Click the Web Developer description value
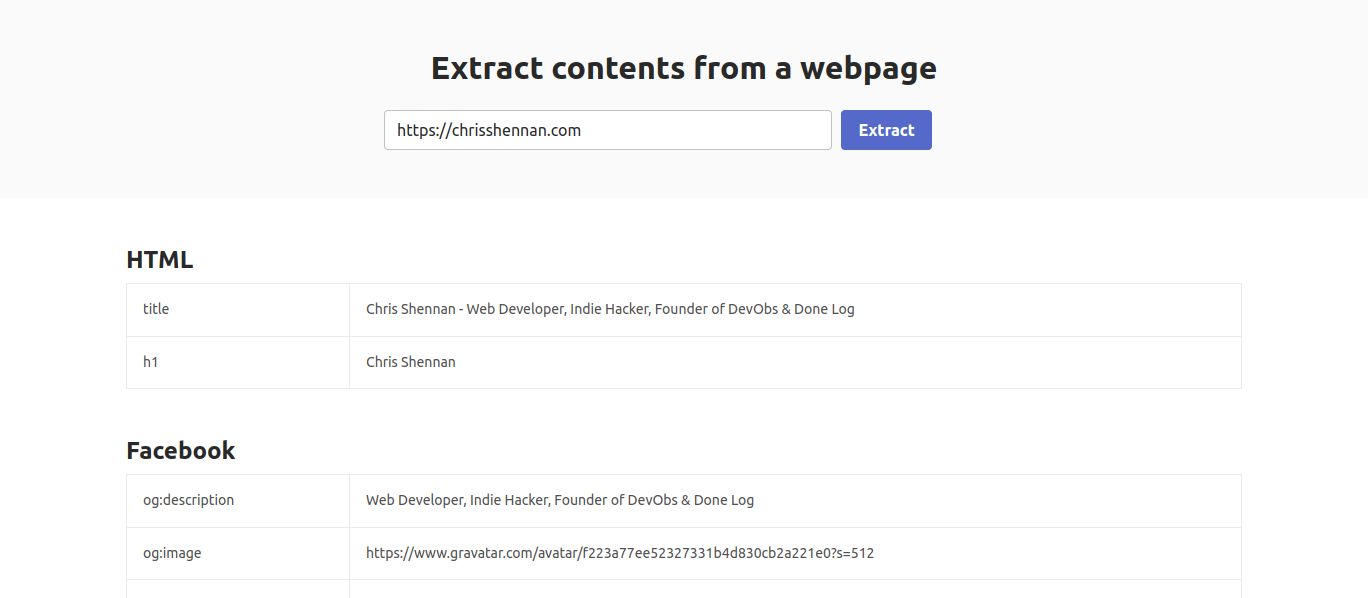 click(559, 499)
